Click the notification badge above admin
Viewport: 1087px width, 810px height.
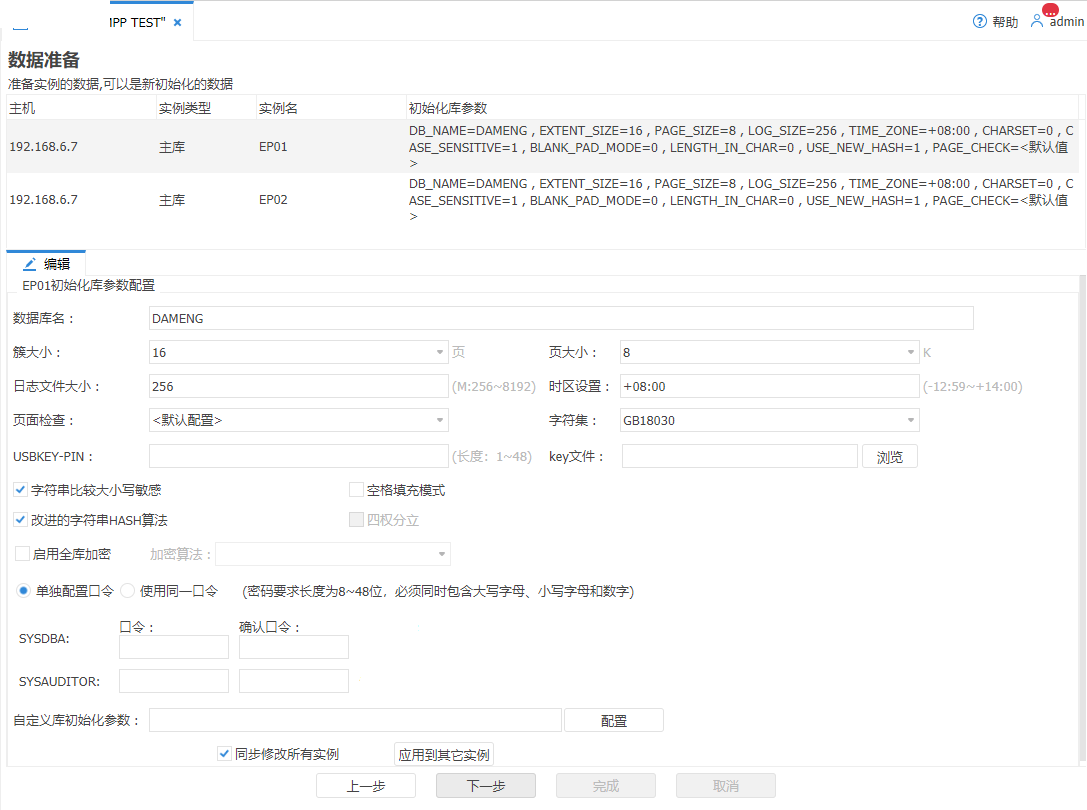tap(1051, 8)
